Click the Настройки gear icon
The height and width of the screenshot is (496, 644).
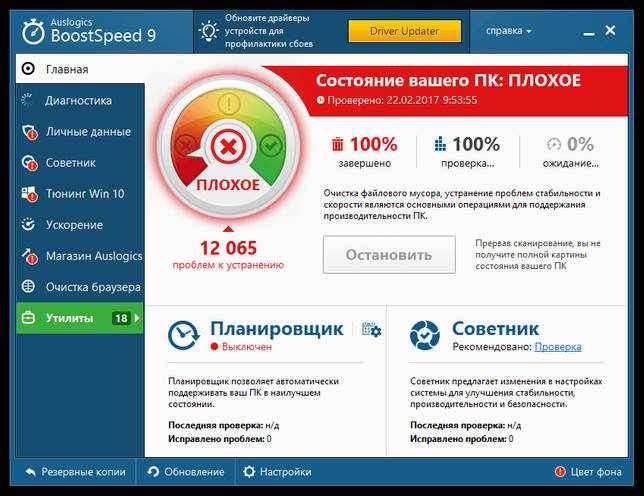pos(249,472)
